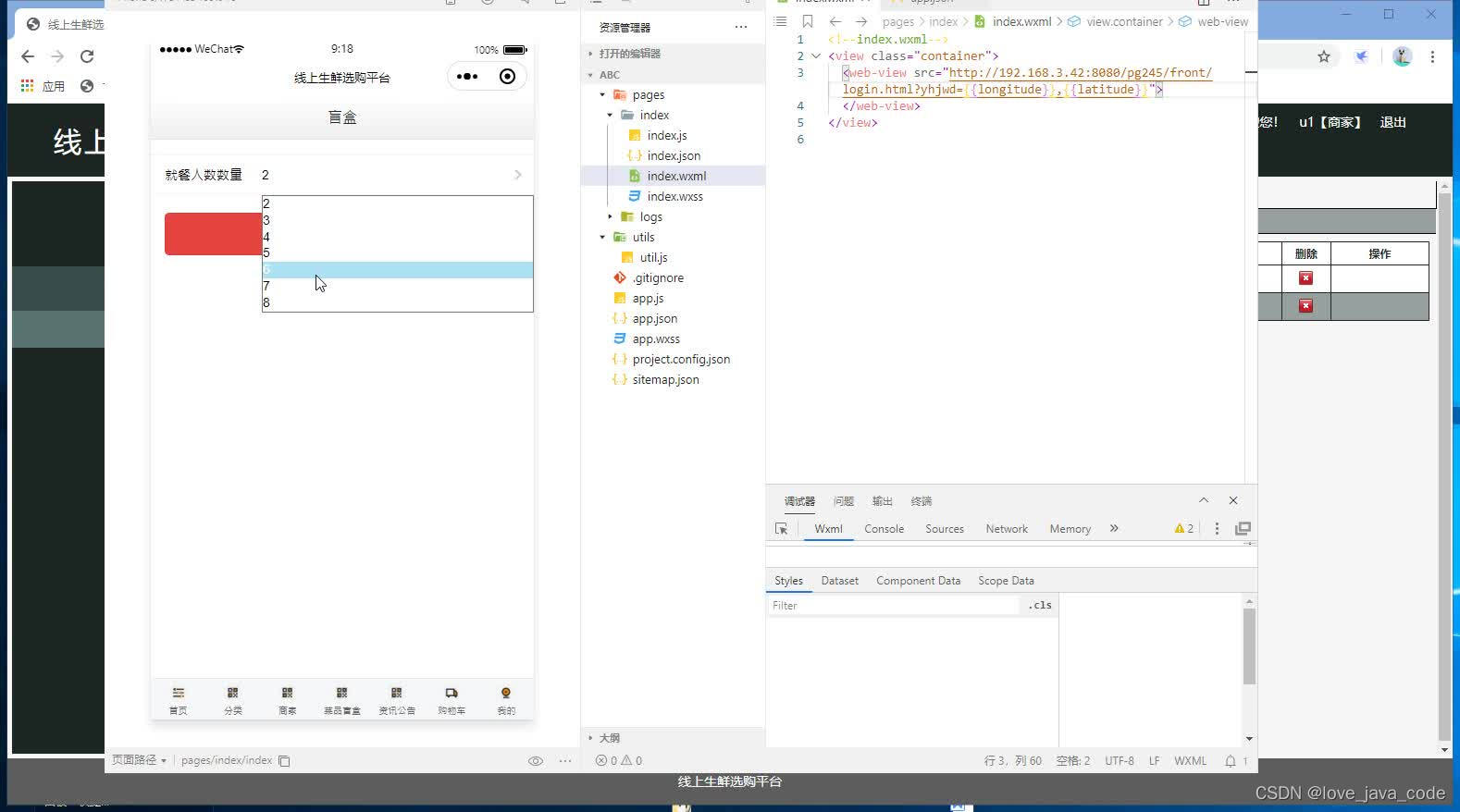
Task: Switch to the Network tab
Action: [x=1007, y=529]
